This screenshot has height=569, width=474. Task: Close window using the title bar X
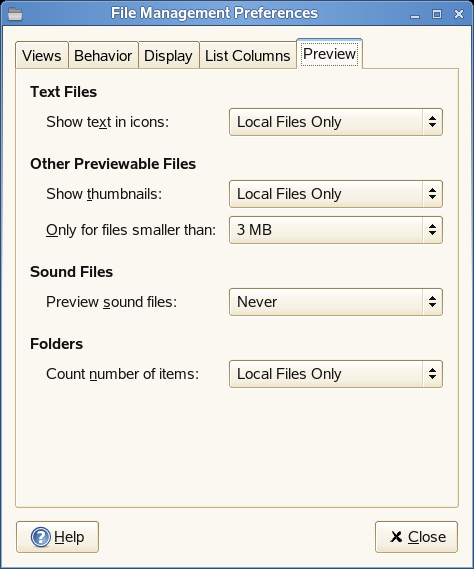click(x=459, y=14)
